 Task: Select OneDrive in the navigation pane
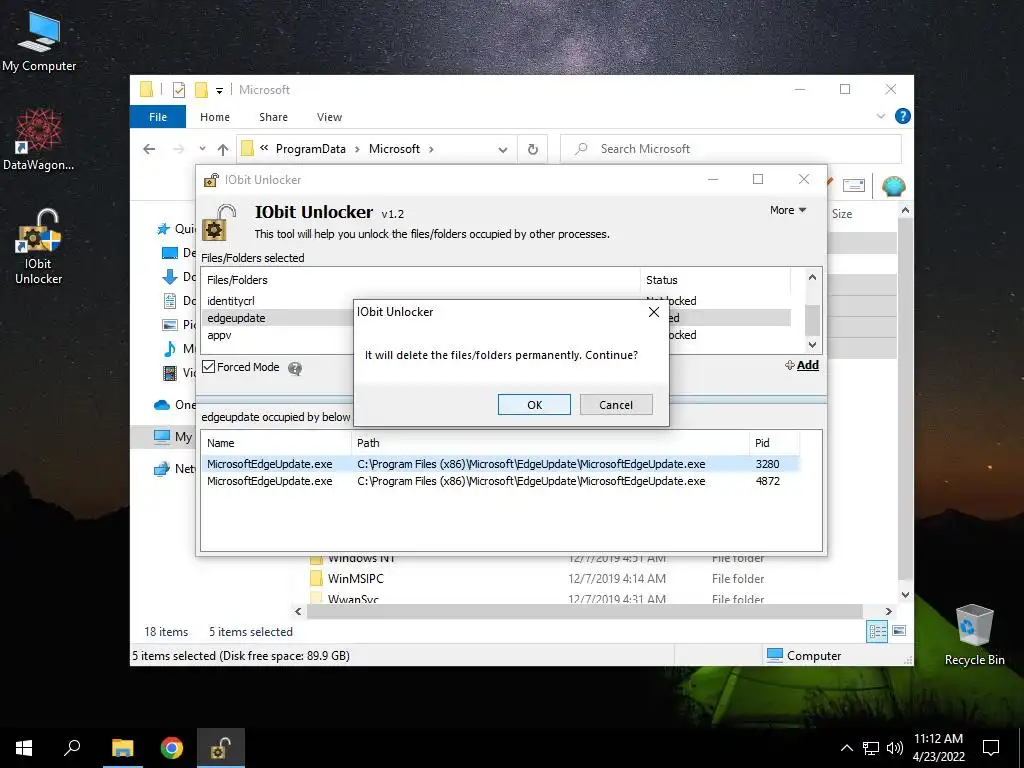coord(175,405)
